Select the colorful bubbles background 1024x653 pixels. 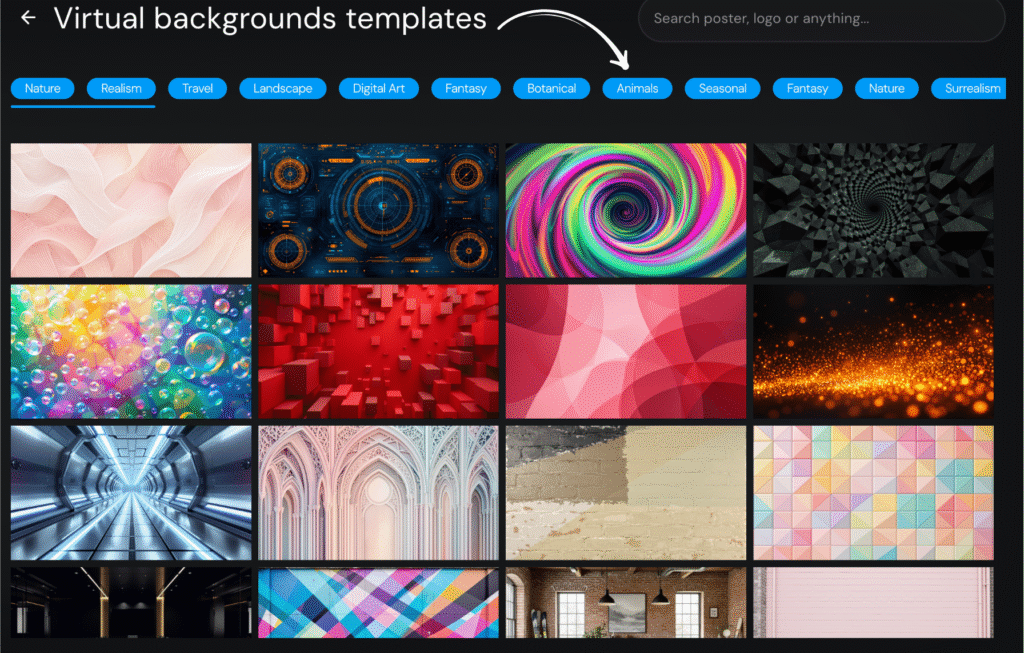pyautogui.click(x=131, y=351)
